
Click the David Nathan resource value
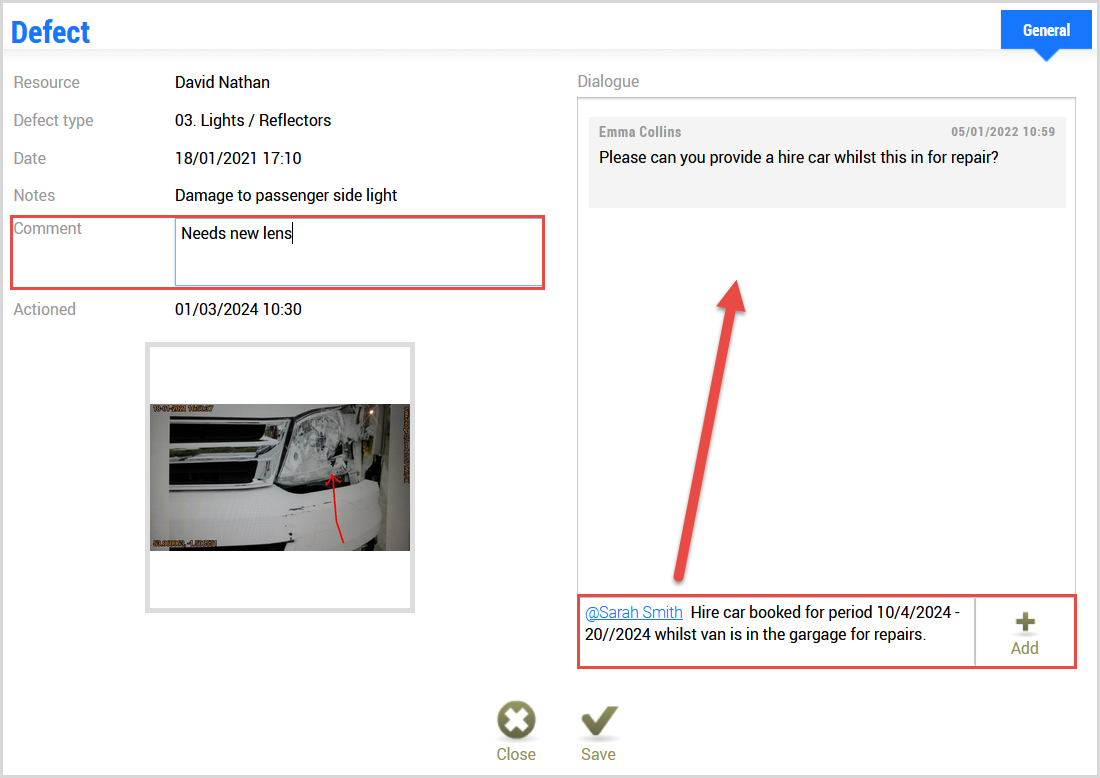222,82
